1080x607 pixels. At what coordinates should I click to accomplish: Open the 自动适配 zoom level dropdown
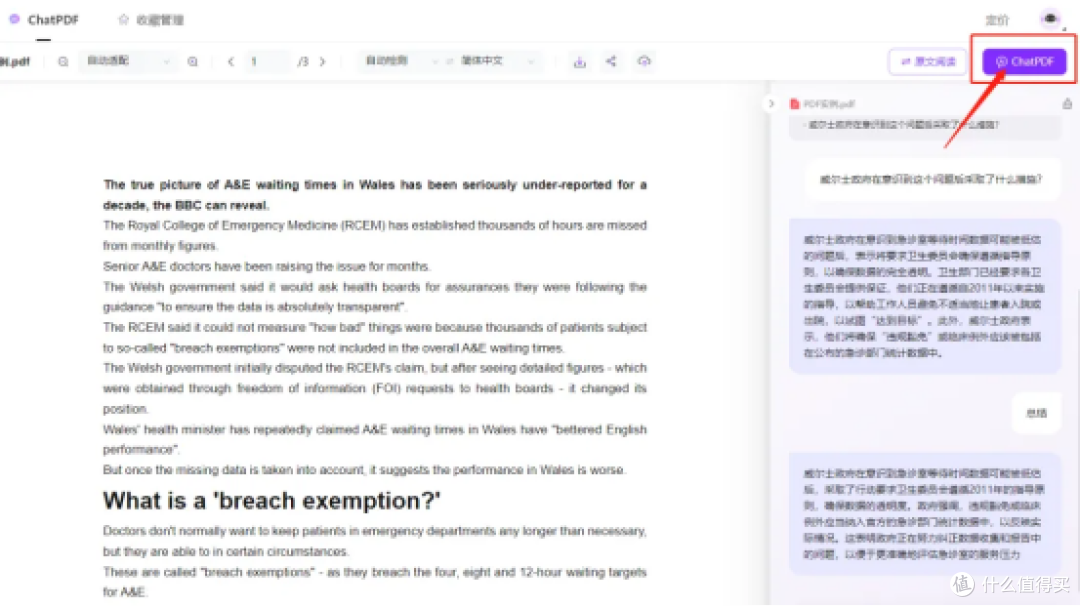pyautogui.click(x=127, y=61)
